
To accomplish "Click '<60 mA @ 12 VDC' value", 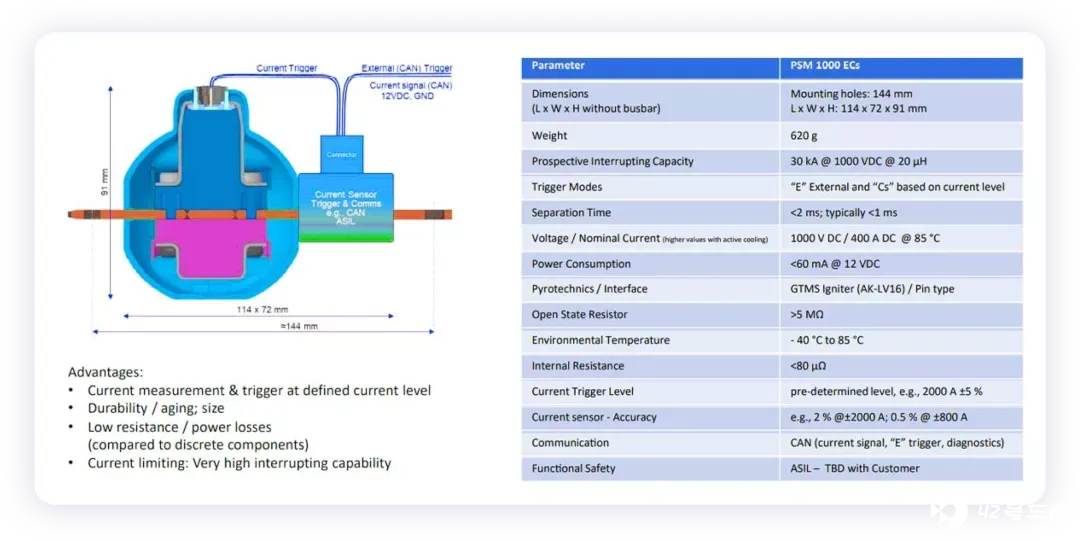I will coord(835,264).
